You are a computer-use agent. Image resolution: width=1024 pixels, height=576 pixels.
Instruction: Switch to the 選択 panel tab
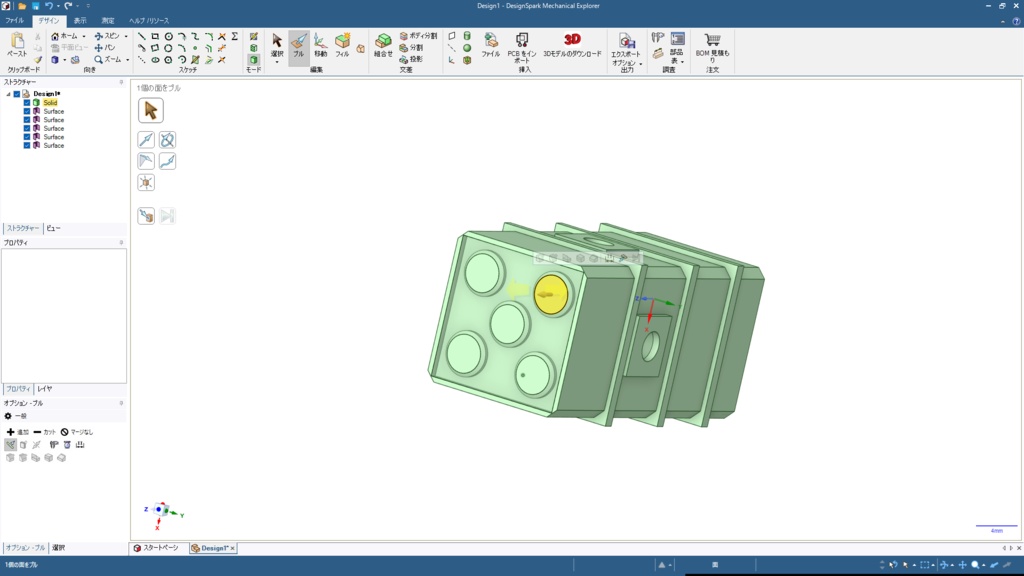coord(59,548)
